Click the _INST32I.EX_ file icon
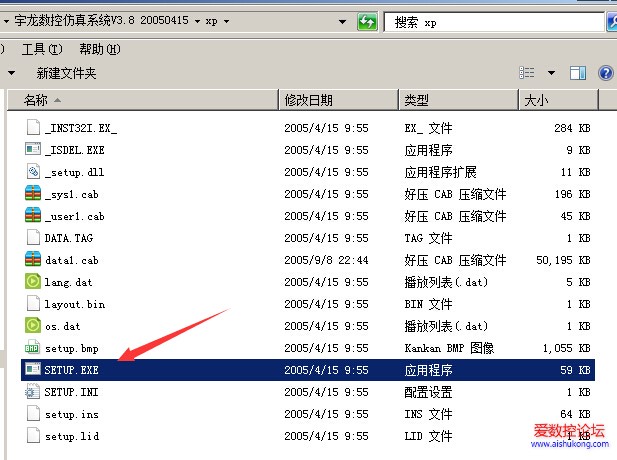 point(33,127)
